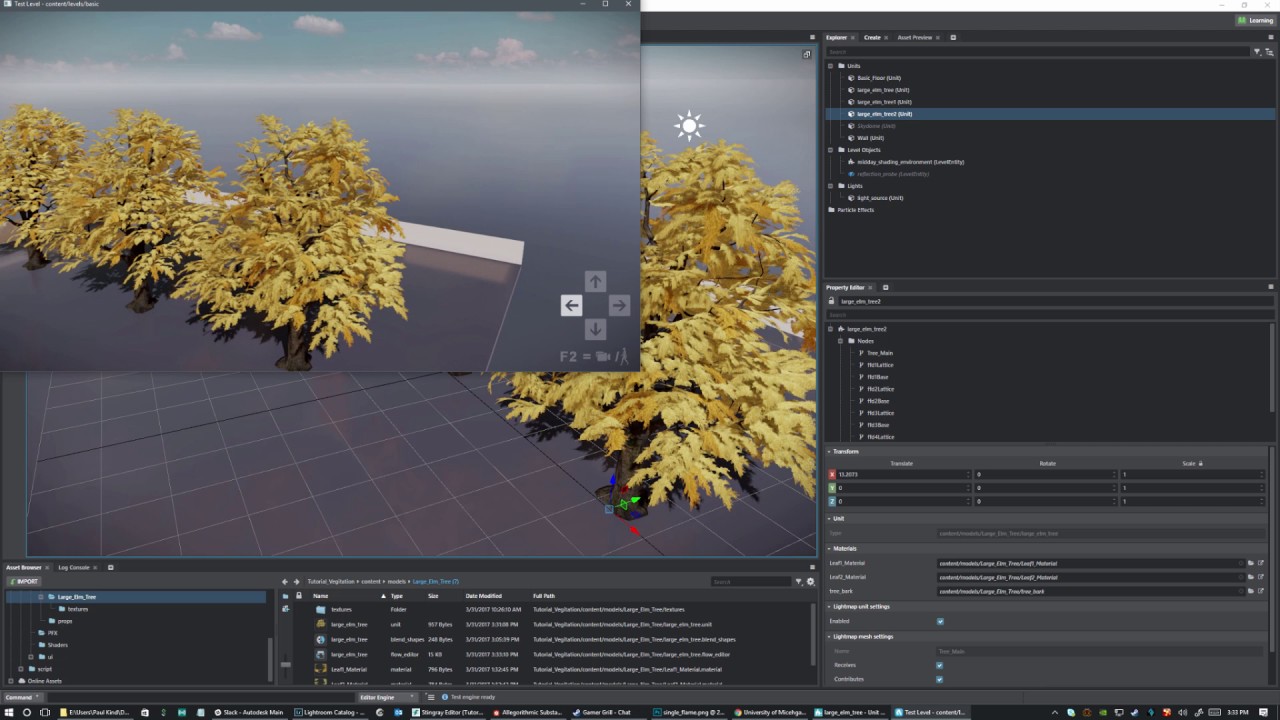Select the Asset Browser tab
This screenshot has height=720, width=1280.
coord(24,567)
